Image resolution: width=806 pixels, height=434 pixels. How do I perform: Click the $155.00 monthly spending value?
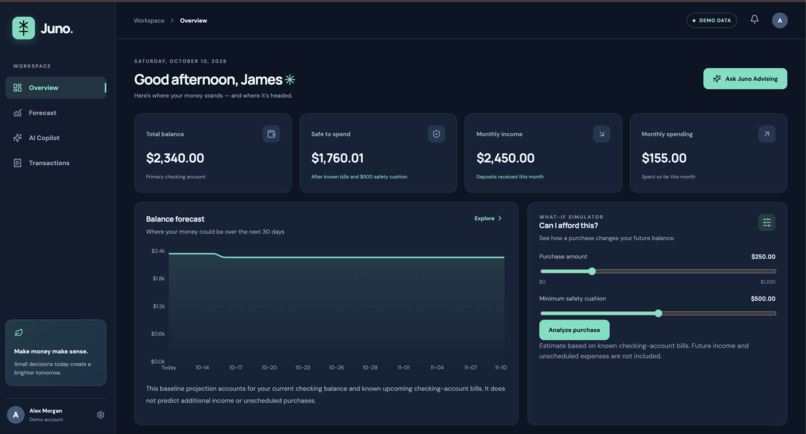point(664,158)
